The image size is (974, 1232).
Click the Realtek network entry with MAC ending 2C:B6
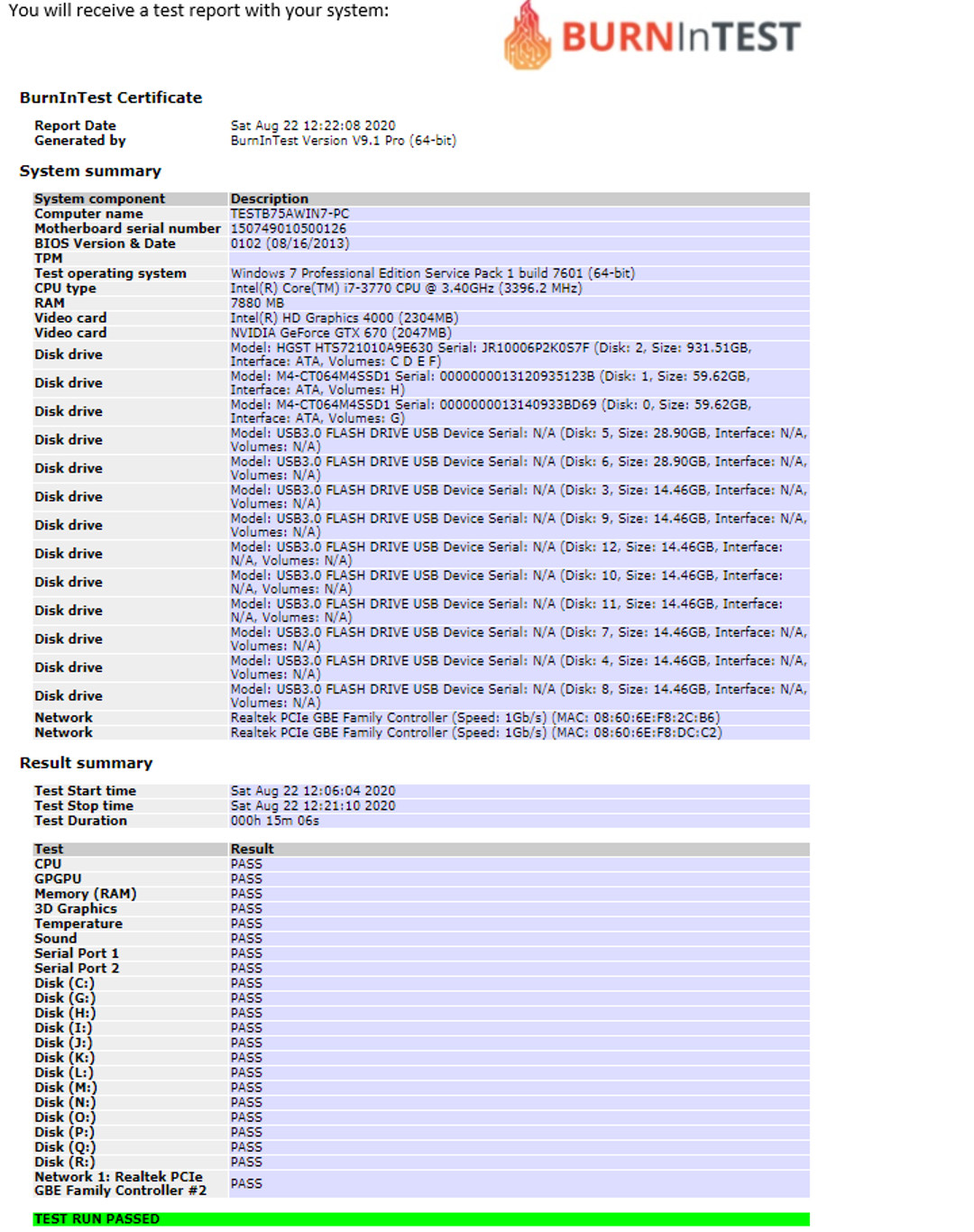point(475,718)
